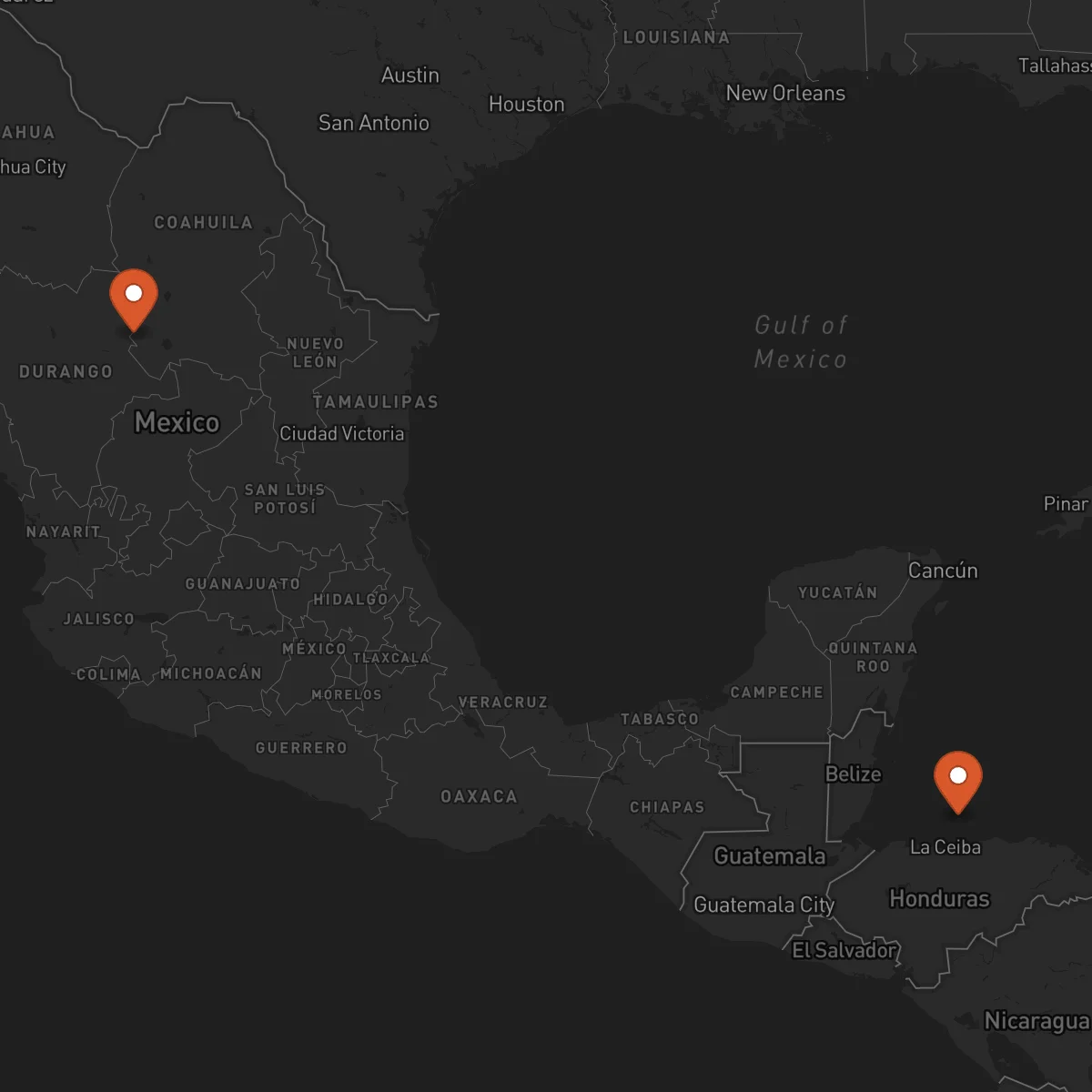Click the GUANAJUATO state label
This screenshot has height=1092, width=1092.
(x=242, y=583)
